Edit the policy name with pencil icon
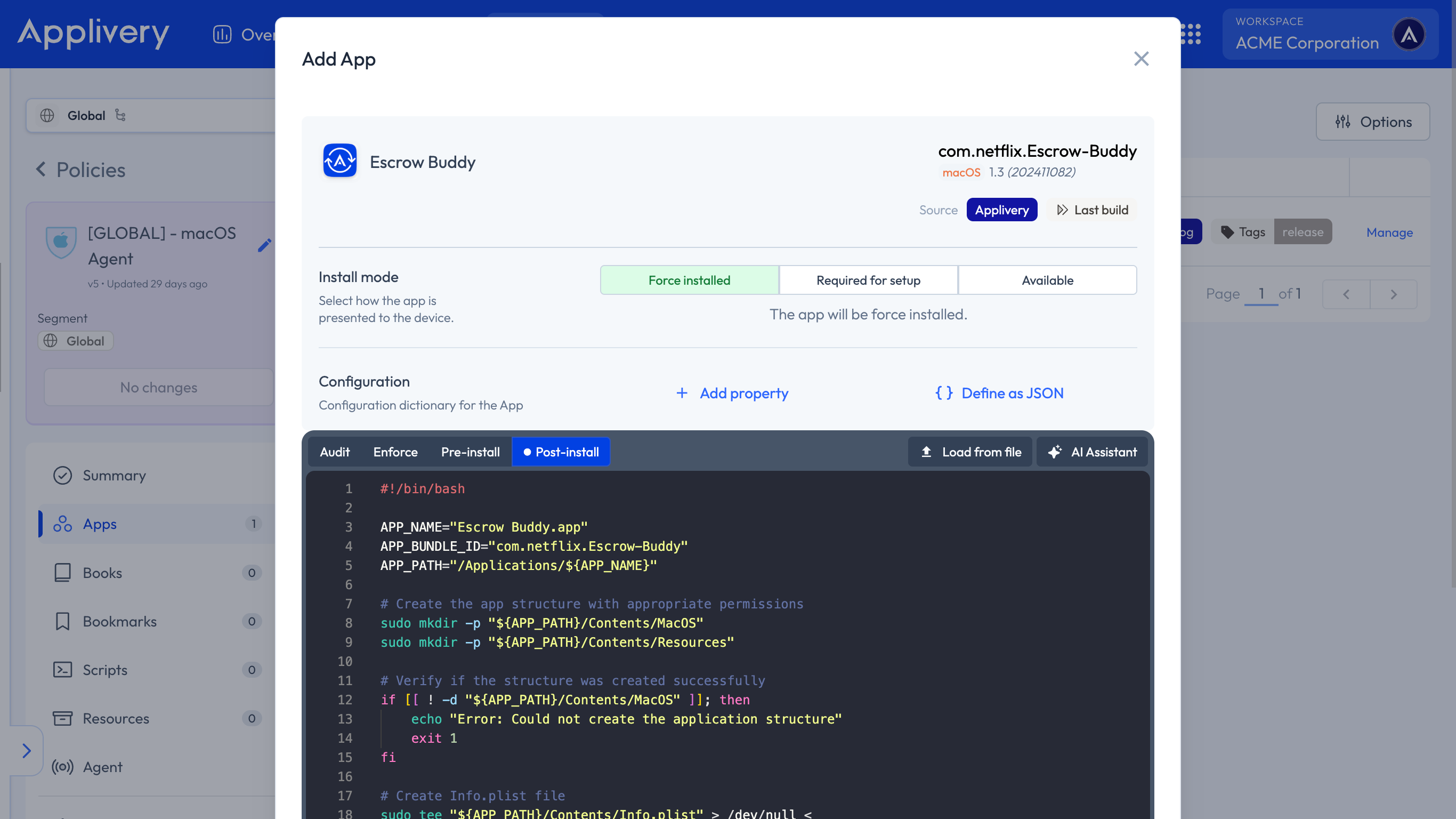 264,245
